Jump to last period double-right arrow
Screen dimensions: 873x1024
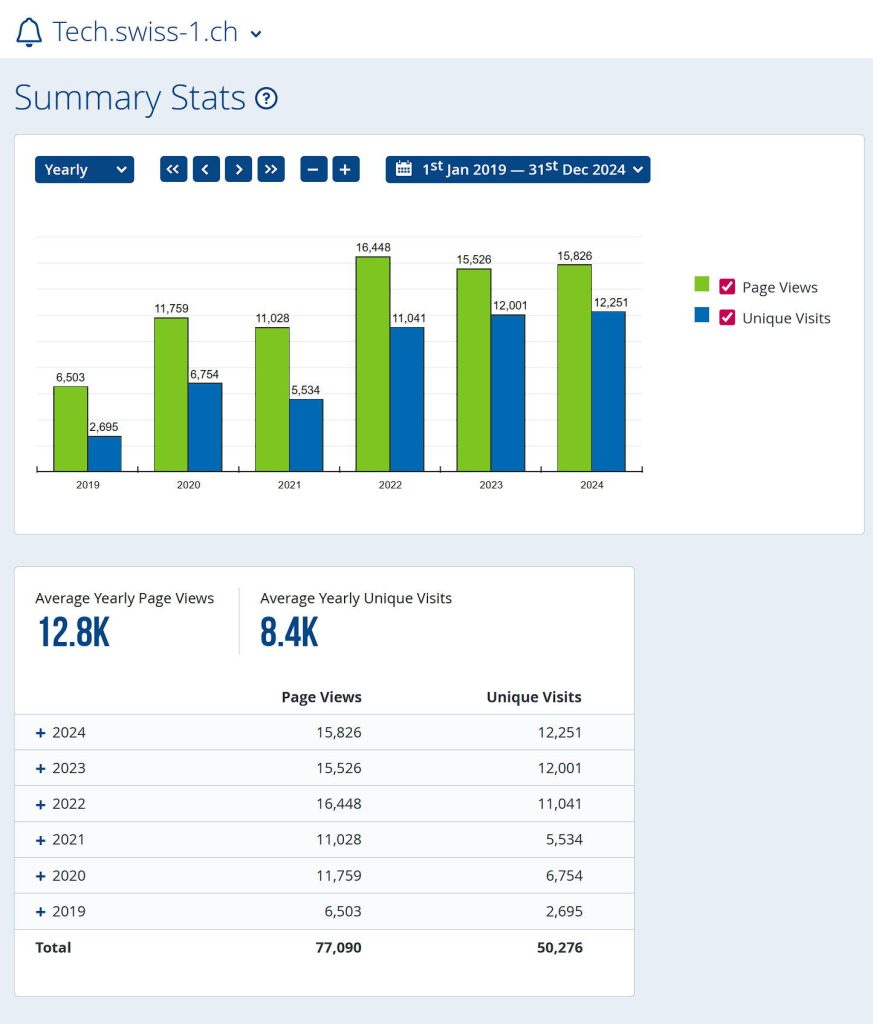271,169
